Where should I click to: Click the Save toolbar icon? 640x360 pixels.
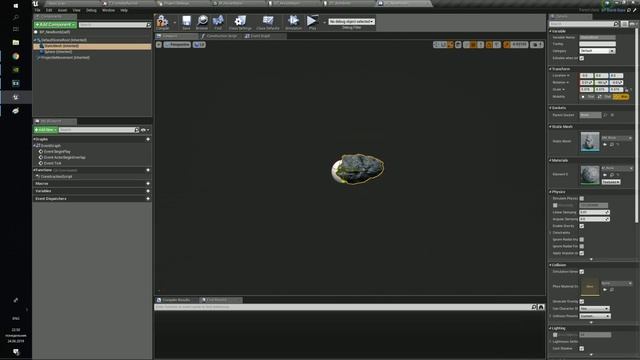pos(186,22)
